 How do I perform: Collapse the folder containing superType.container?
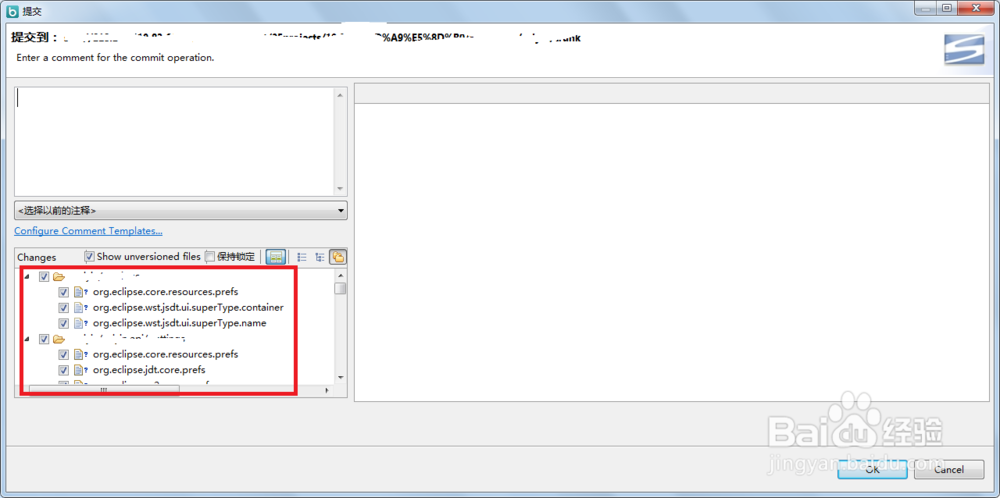[x=26, y=277]
